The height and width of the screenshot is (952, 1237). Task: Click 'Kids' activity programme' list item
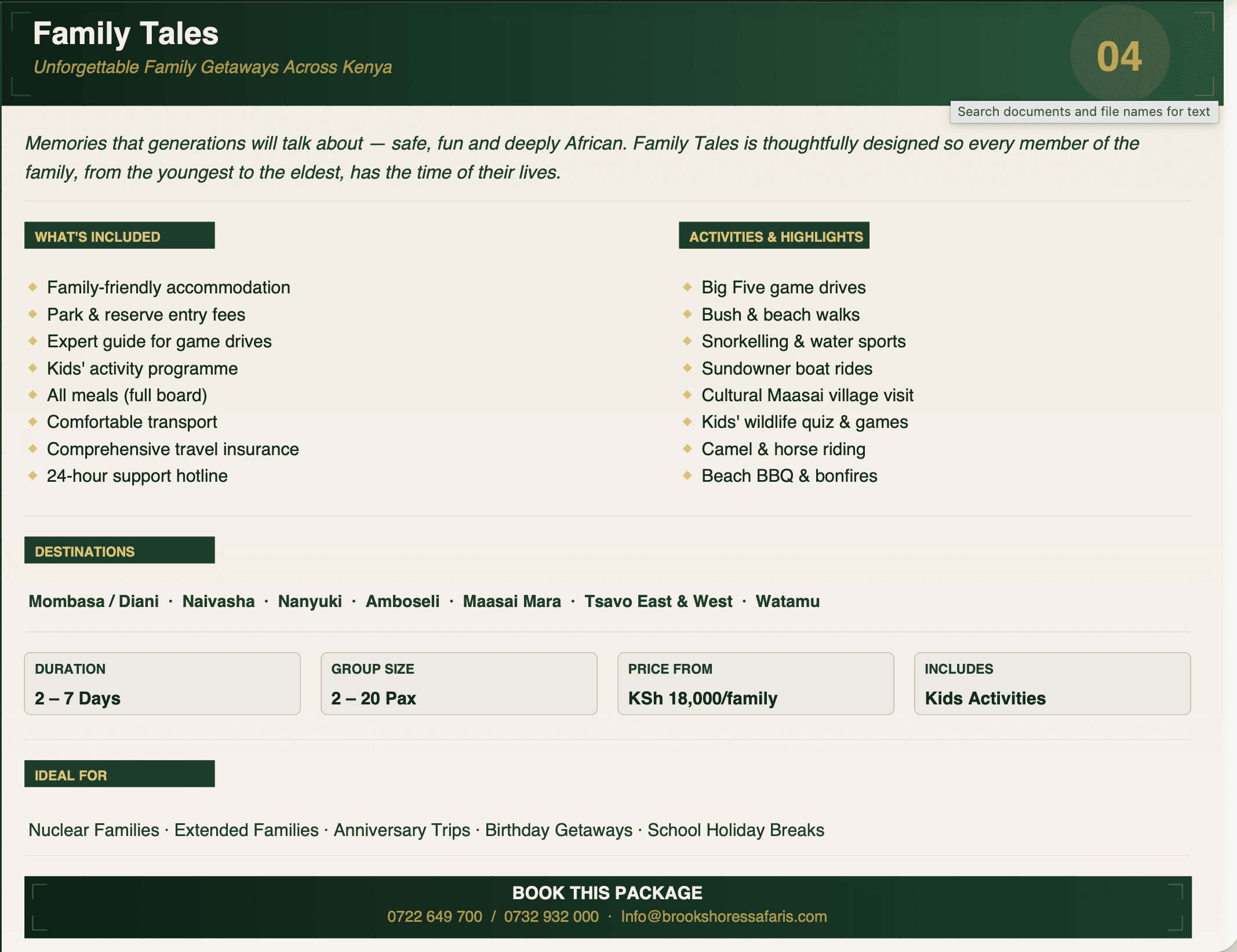coord(143,369)
